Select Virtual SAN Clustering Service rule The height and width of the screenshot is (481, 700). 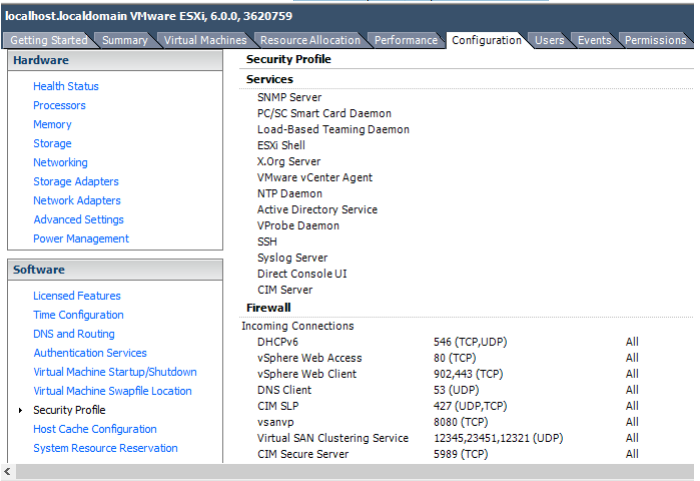[x=333, y=439]
